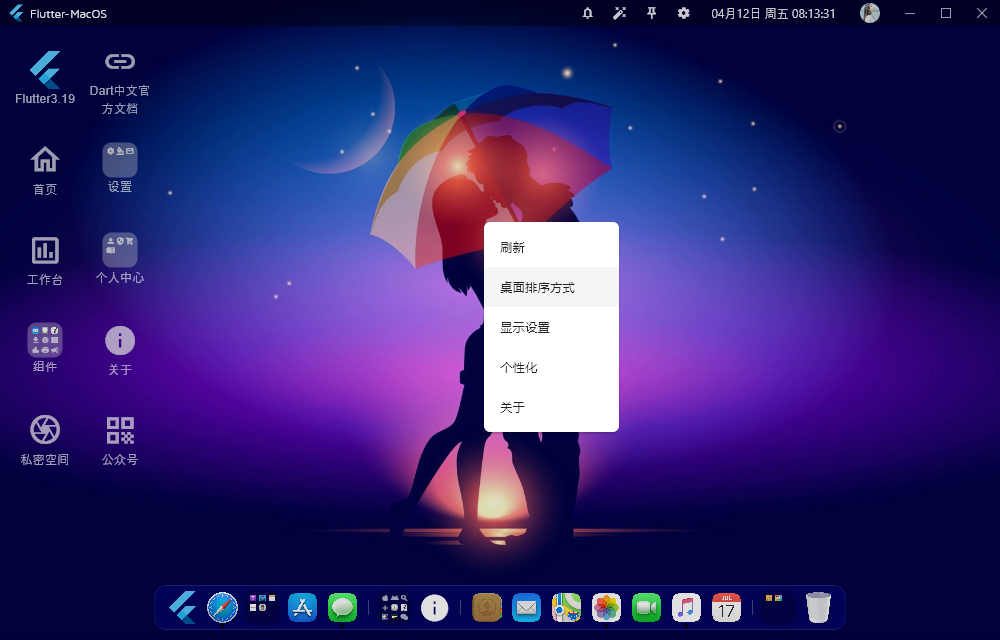Select 刷新 in the context menu
This screenshot has width=1000, height=640.
click(x=551, y=246)
